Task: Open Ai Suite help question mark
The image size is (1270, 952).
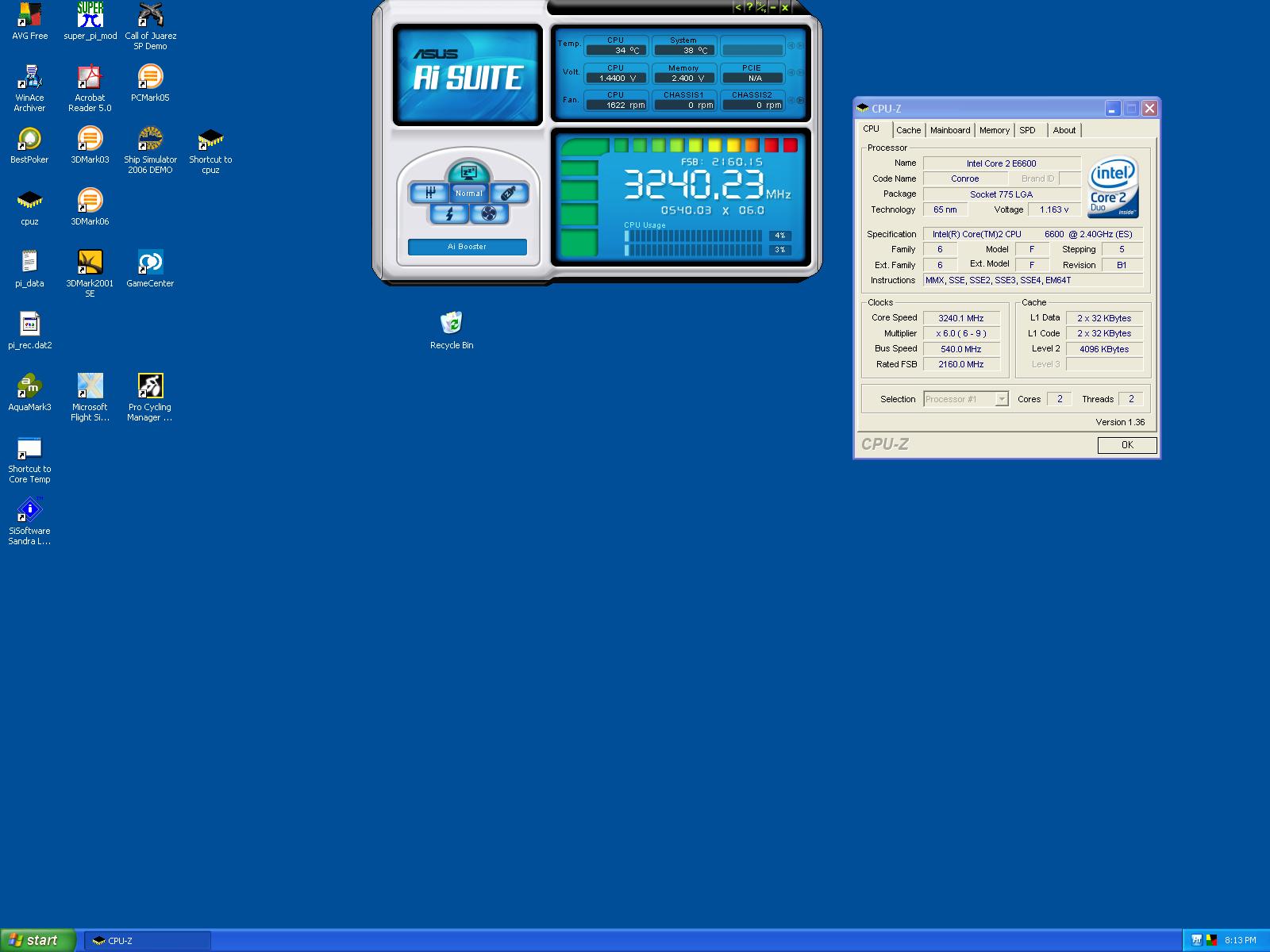Action: pos(749,7)
